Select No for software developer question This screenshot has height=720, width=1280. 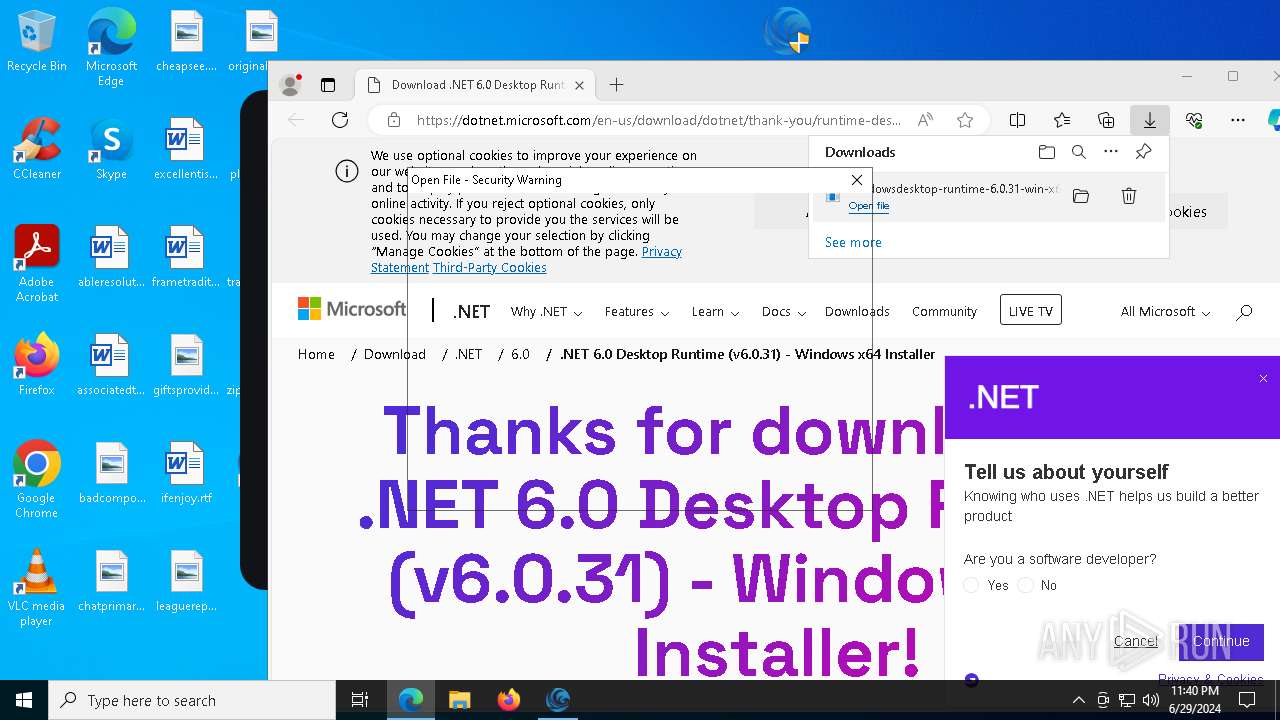(1025, 585)
